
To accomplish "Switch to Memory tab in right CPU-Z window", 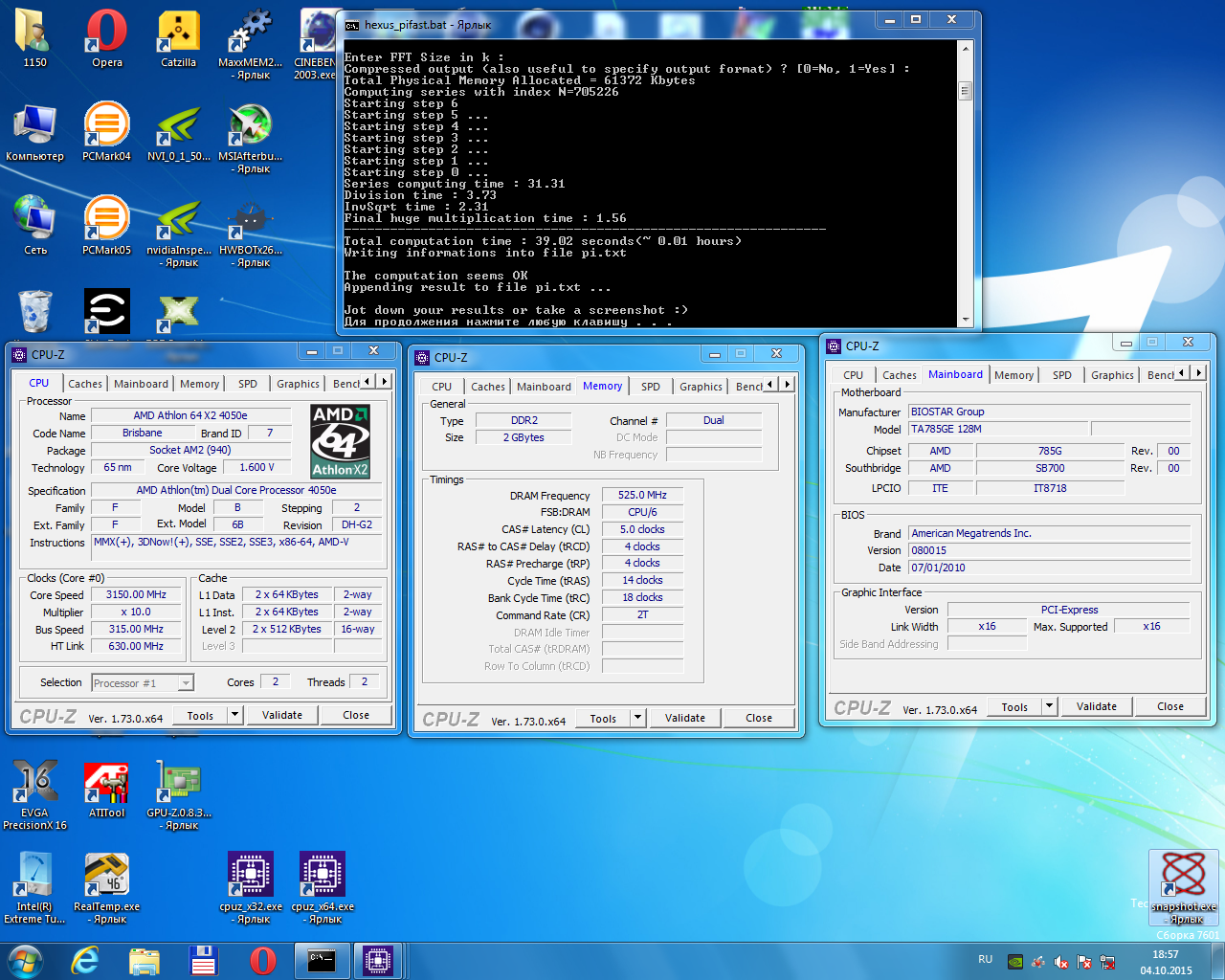I will [1013, 375].
